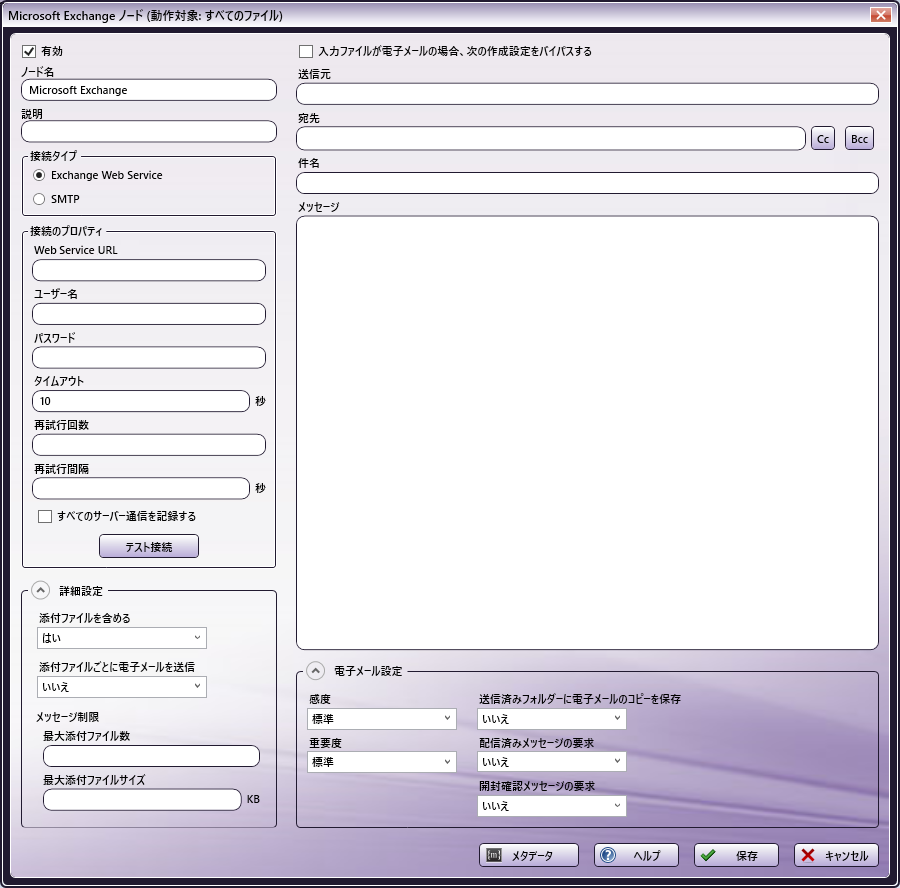The image size is (900, 888).
Task: Click the メタデータ button icon
Action: point(494,855)
